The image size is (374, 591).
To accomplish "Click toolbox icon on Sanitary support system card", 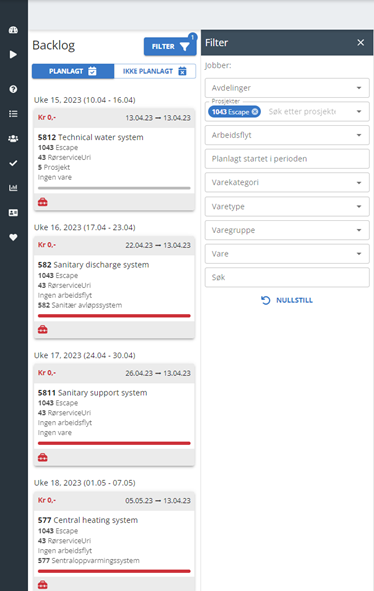I will point(43,457).
